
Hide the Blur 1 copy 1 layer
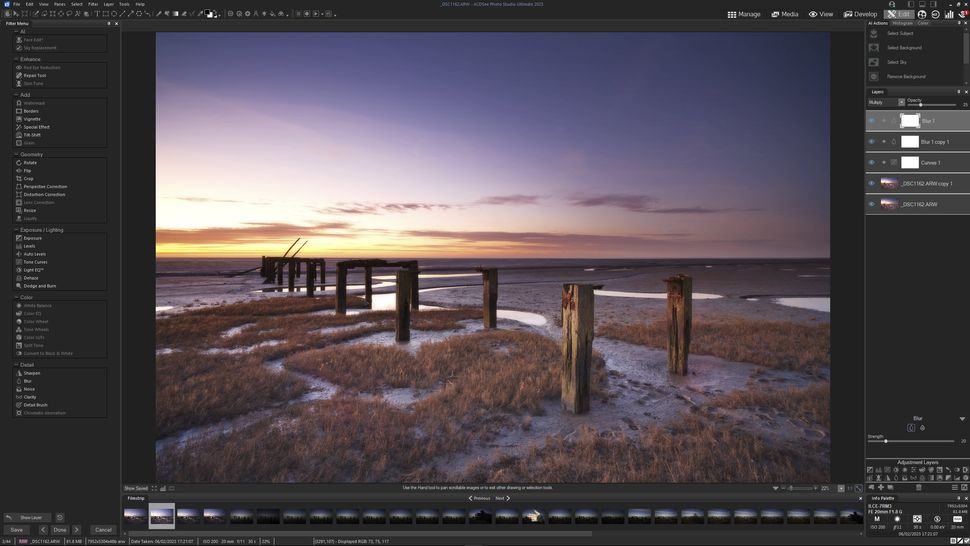[872, 142]
